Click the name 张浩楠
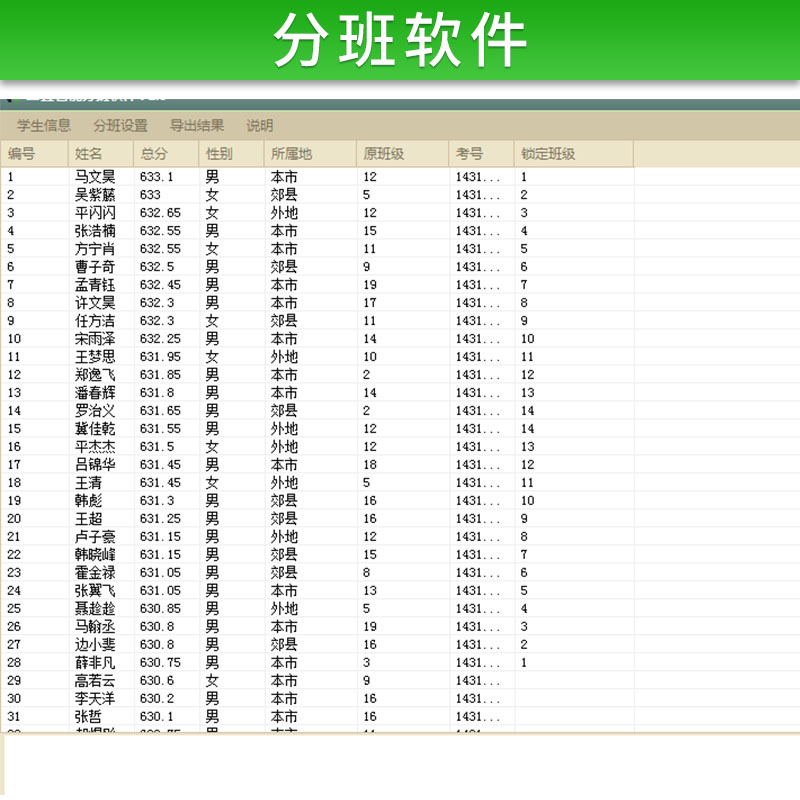 [95, 231]
